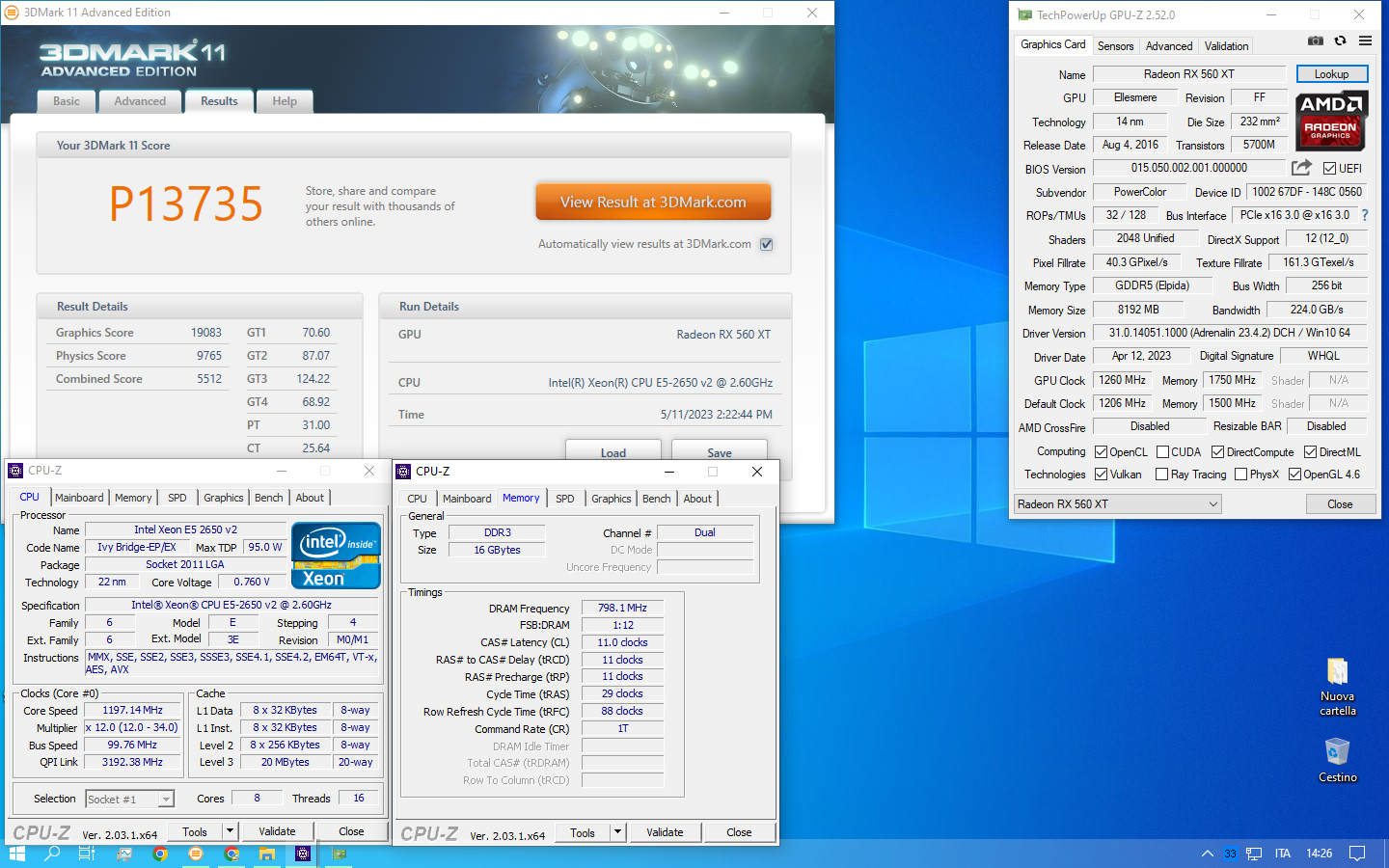This screenshot has width=1389, height=868.
Task: Click View Result at 3DMark.com button
Action: tap(653, 203)
